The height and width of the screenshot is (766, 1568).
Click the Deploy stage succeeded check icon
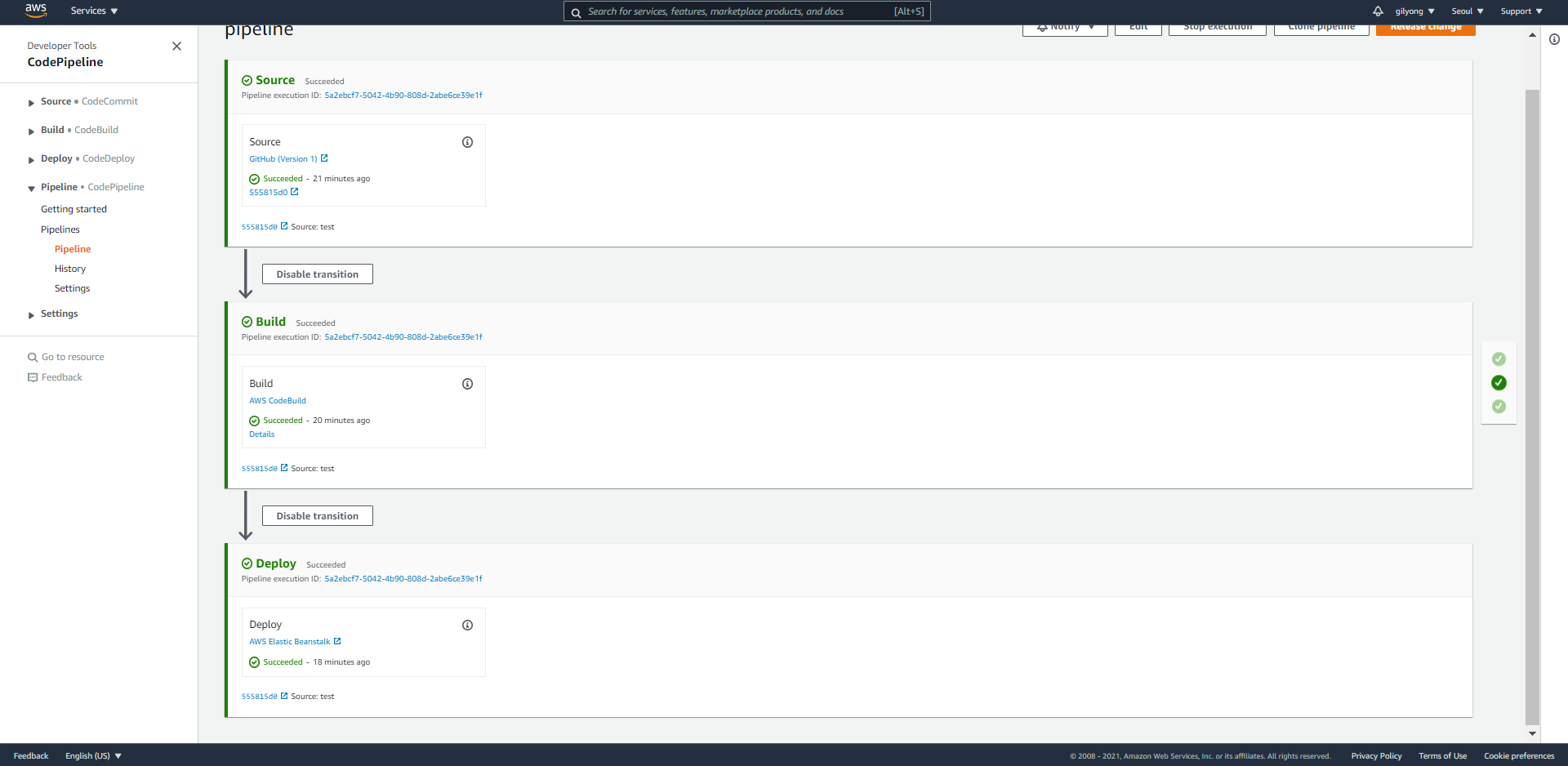(x=247, y=564)
